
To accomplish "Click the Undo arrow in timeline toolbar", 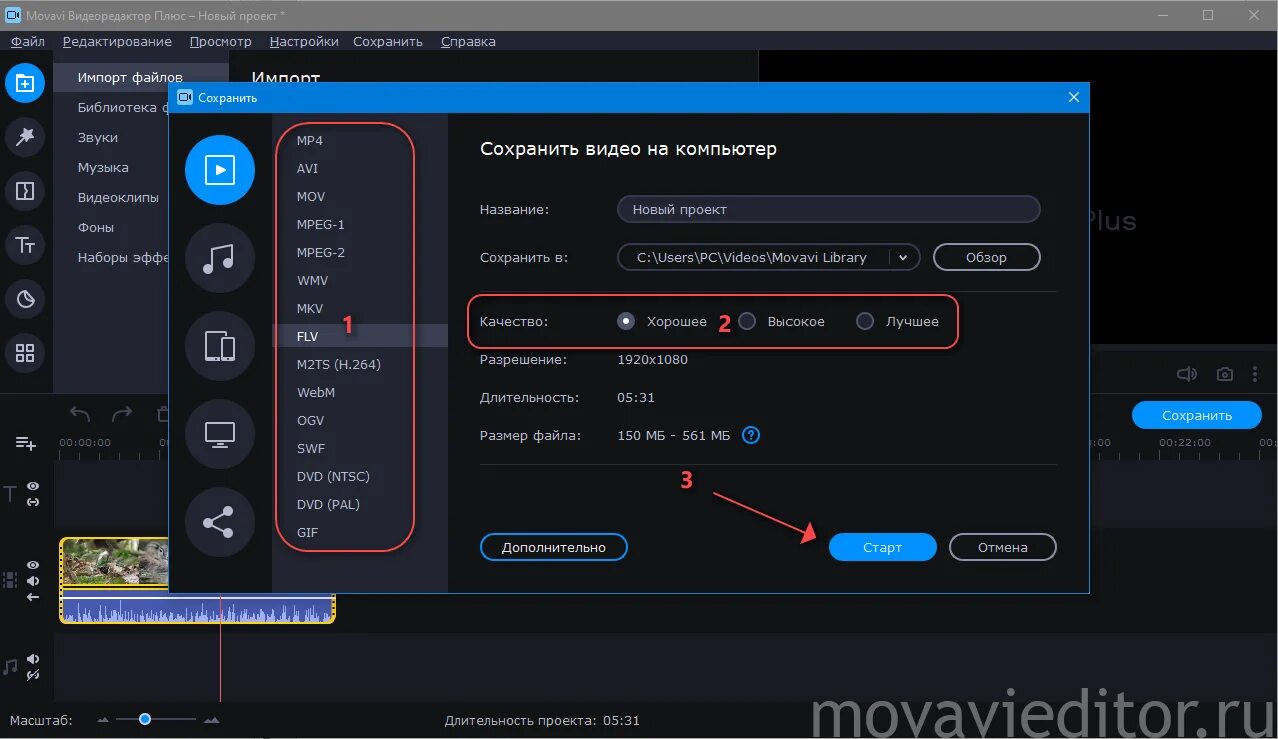I will tap(80, 414).
